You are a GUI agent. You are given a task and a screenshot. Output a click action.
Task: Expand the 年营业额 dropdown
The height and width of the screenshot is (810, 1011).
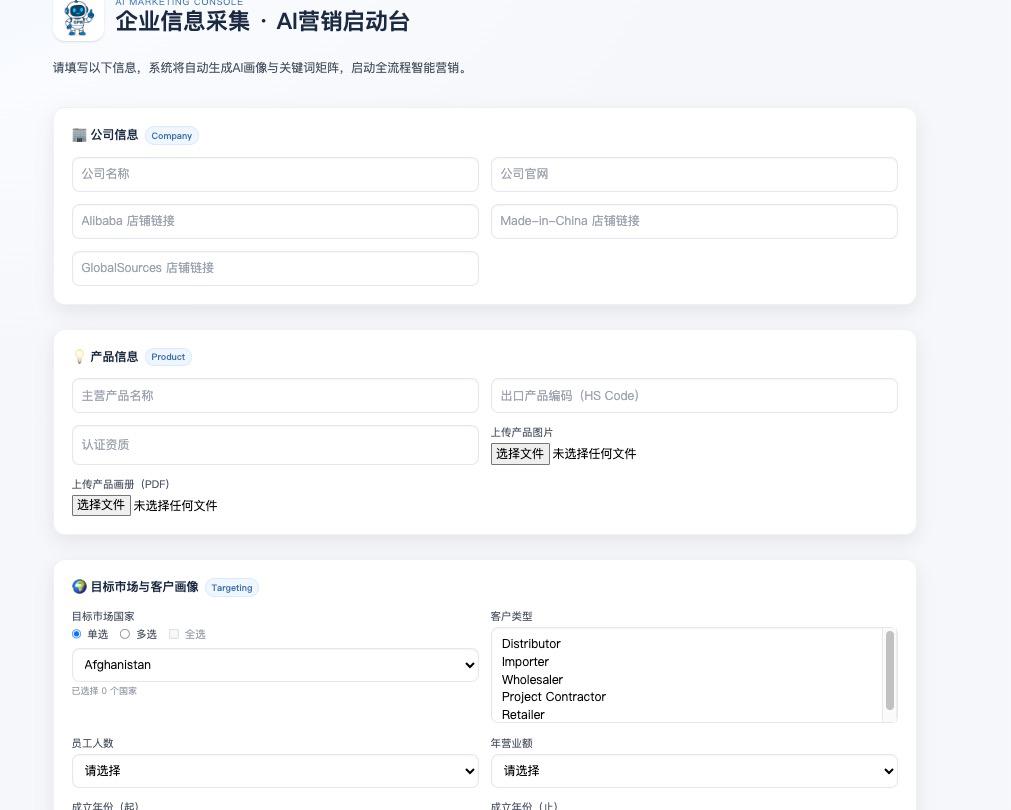tap(694, 771)
